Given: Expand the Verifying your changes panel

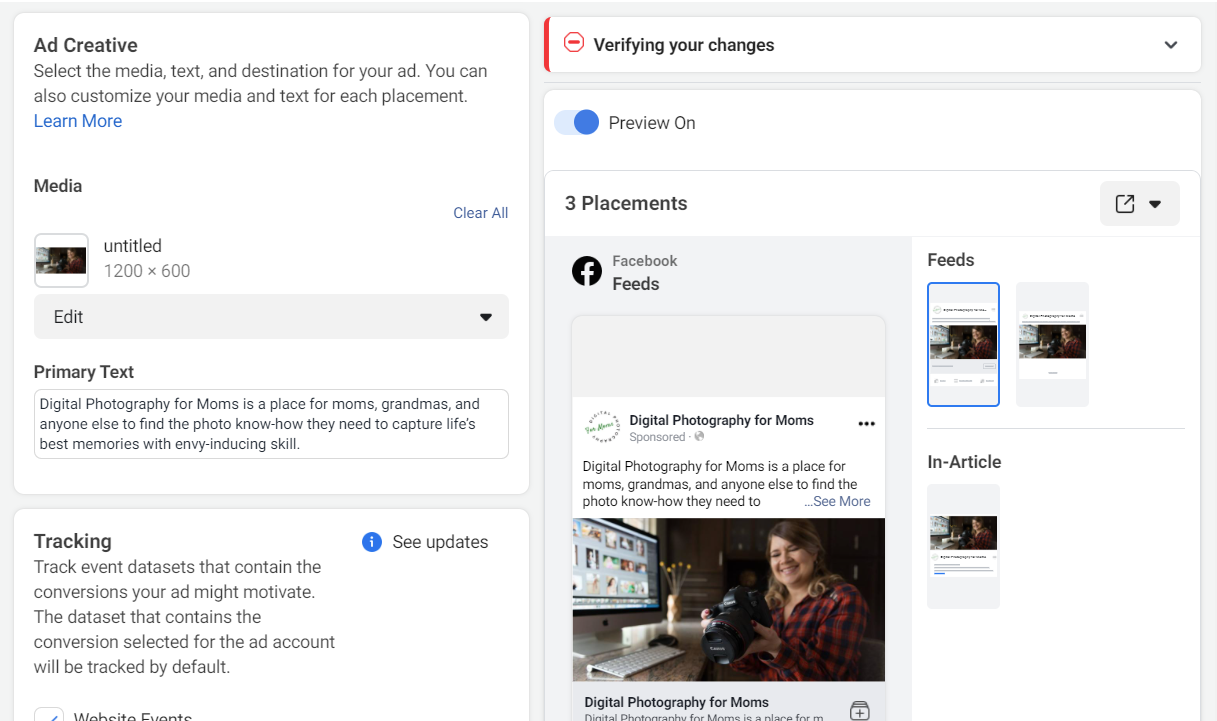Looking at the screenshot, I should [x=1171, y=45].
